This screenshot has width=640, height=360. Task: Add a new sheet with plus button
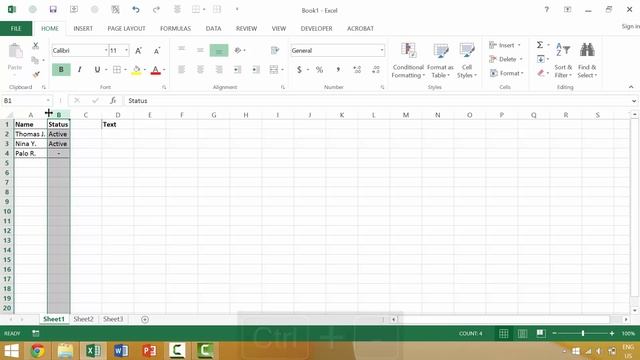[x=145, y=320]
